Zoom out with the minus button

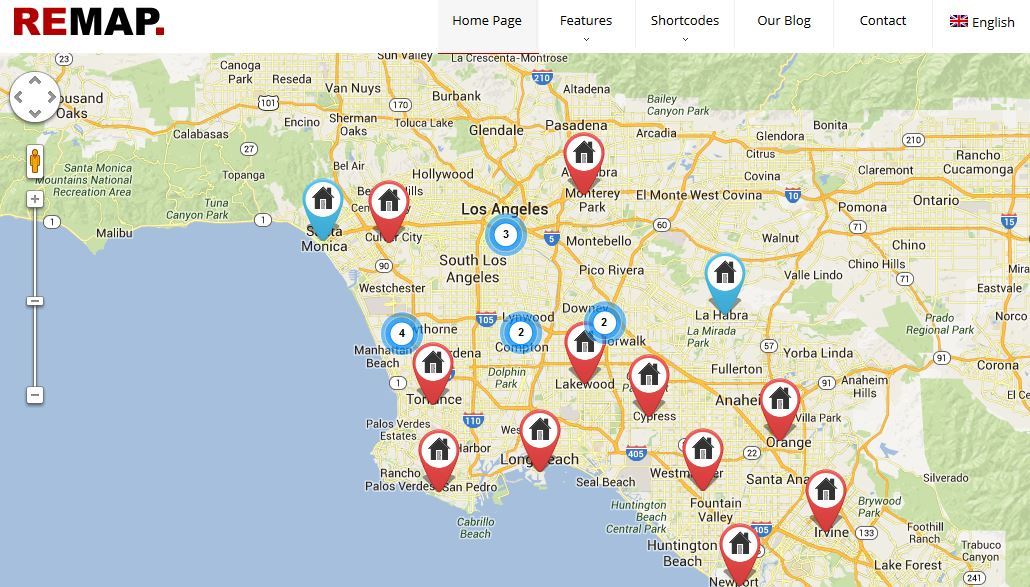click(35, 395)
